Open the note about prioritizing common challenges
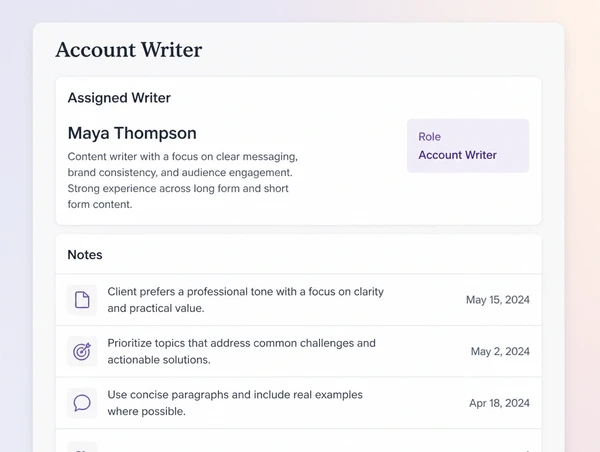This screenshot has height=452, width=600. click(x=298, y=351)
